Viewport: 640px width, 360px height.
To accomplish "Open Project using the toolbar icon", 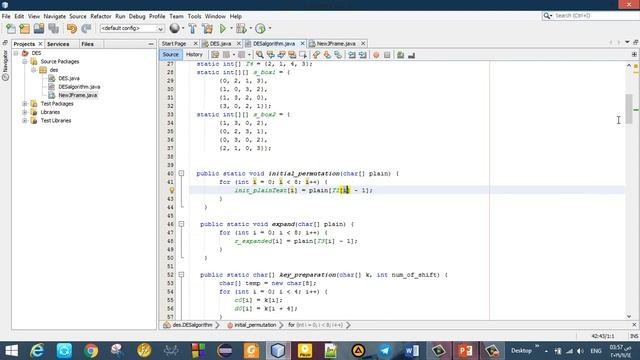I will click(x=39, y=28).
